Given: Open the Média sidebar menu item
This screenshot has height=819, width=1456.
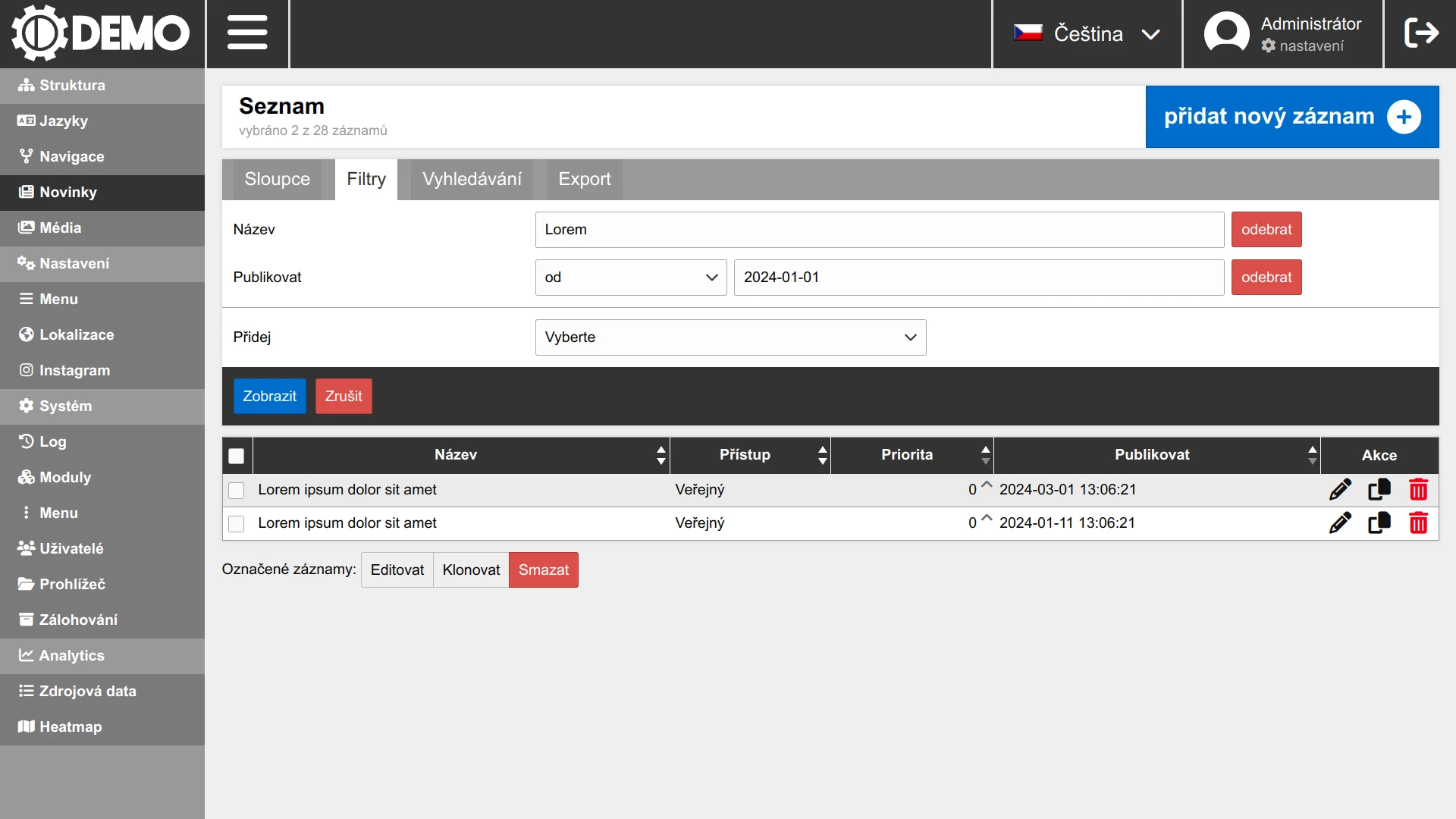Looking at the screenshot, I should point(61,227).
